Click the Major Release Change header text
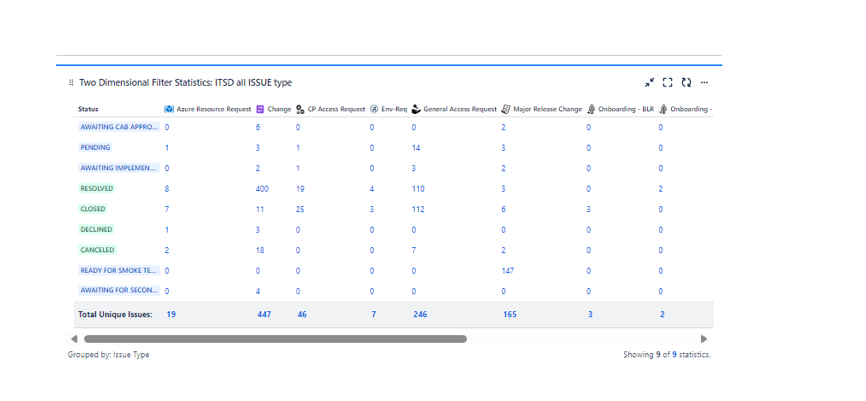 [x=547, y=109]
